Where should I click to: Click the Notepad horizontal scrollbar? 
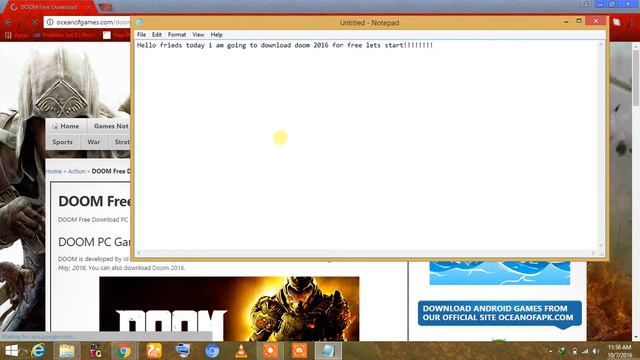point(366,253)
